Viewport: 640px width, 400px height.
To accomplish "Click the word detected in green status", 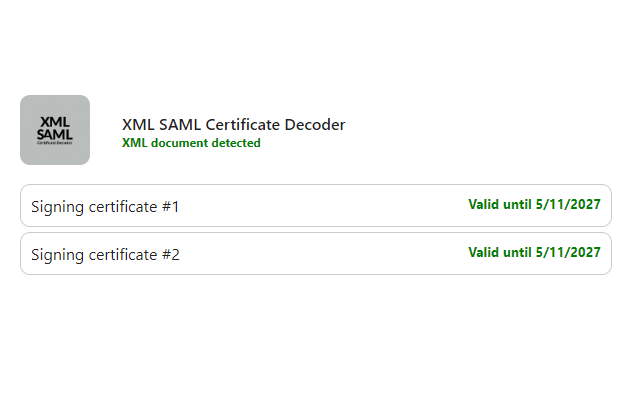I will tap(235, 143).
